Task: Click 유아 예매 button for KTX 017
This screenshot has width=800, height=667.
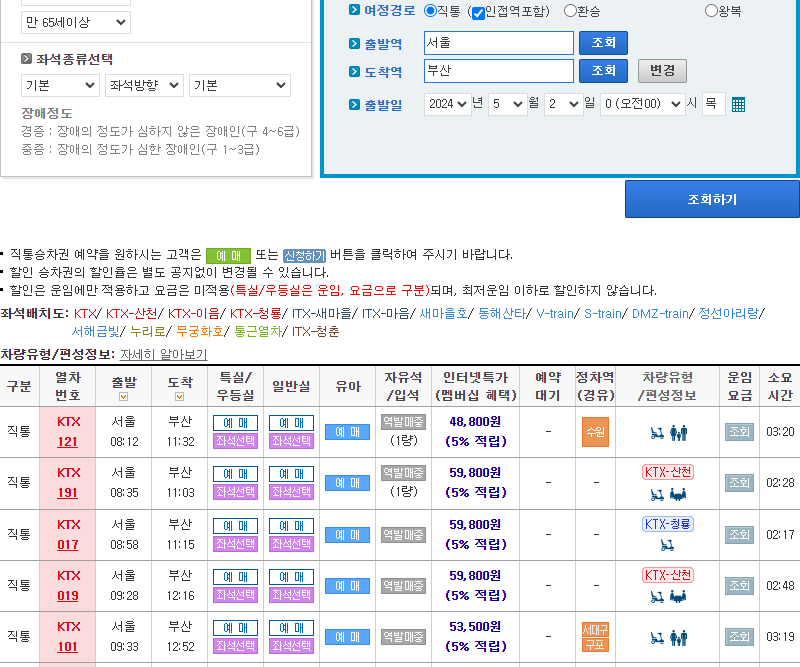Action: tap(347, 535)
